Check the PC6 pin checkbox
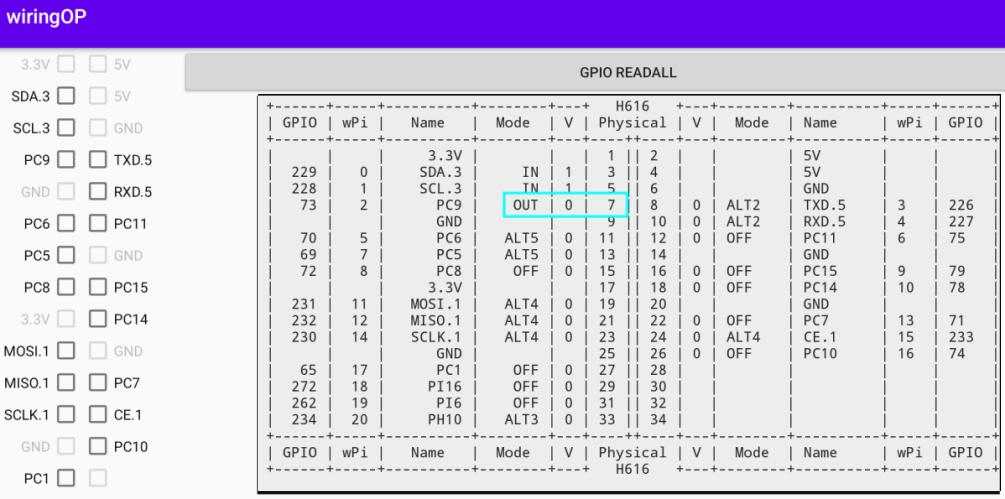The height and width of the screenshot is (499, 1005). click(x=66, y=224)
